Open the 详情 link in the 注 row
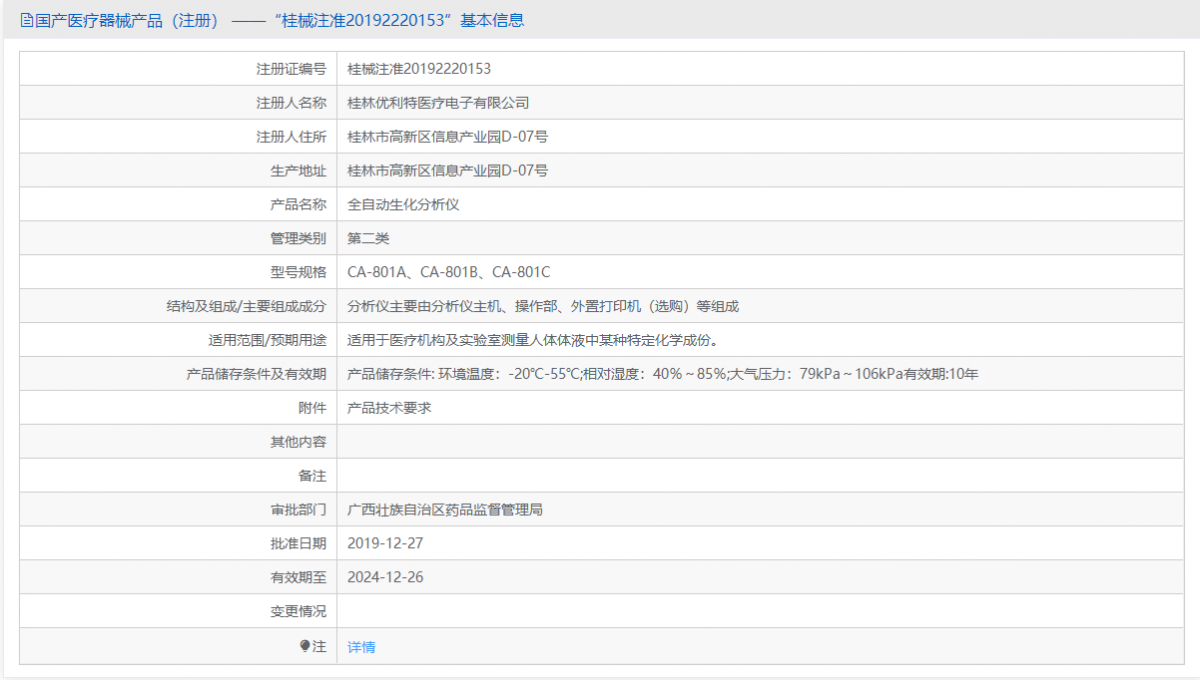The width and height of the screenshot is (1200, 680). pos(361,647)
